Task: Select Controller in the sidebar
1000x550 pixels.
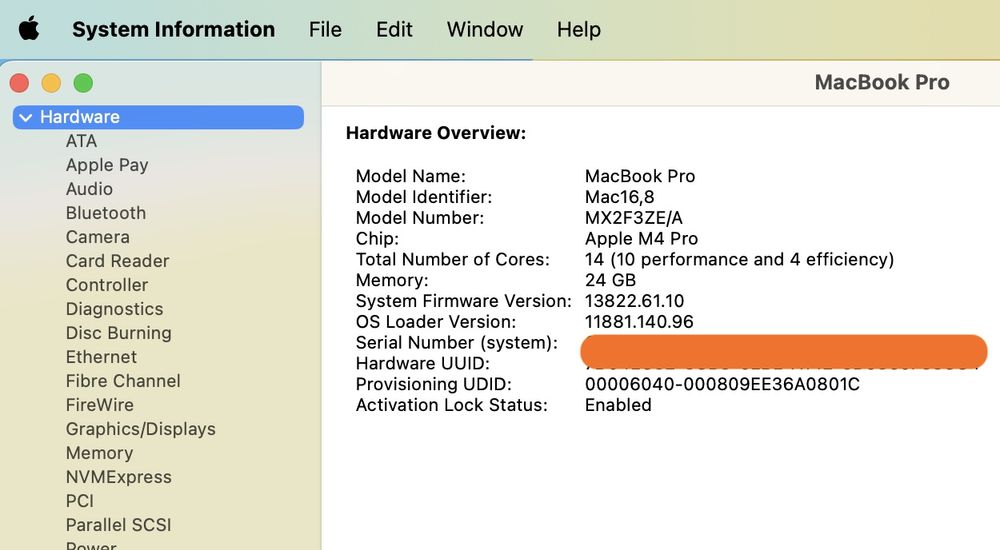Action: [x=107, y=285]
